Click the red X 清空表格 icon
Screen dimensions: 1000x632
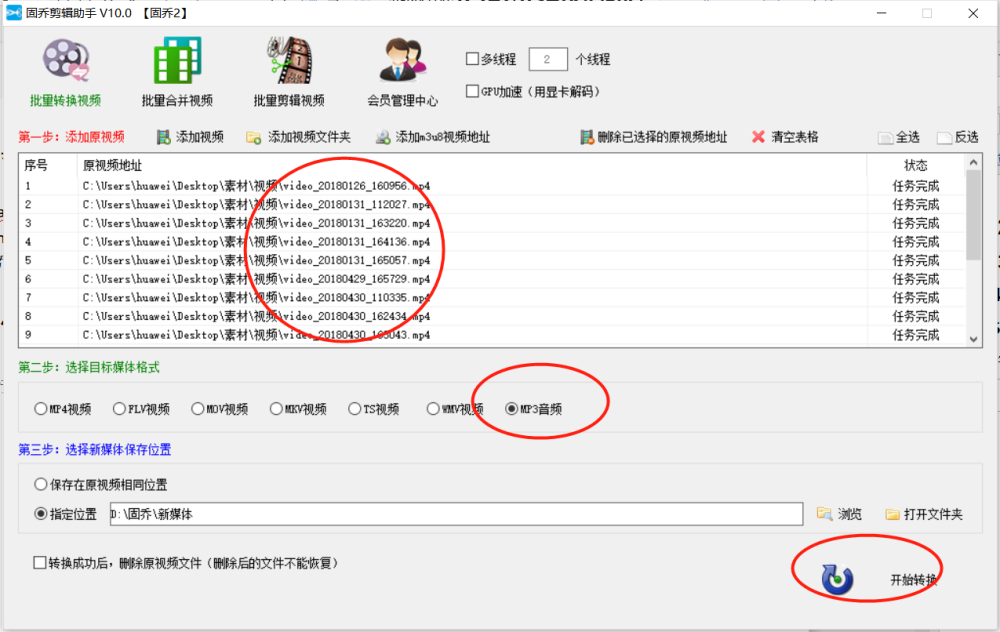758,136
